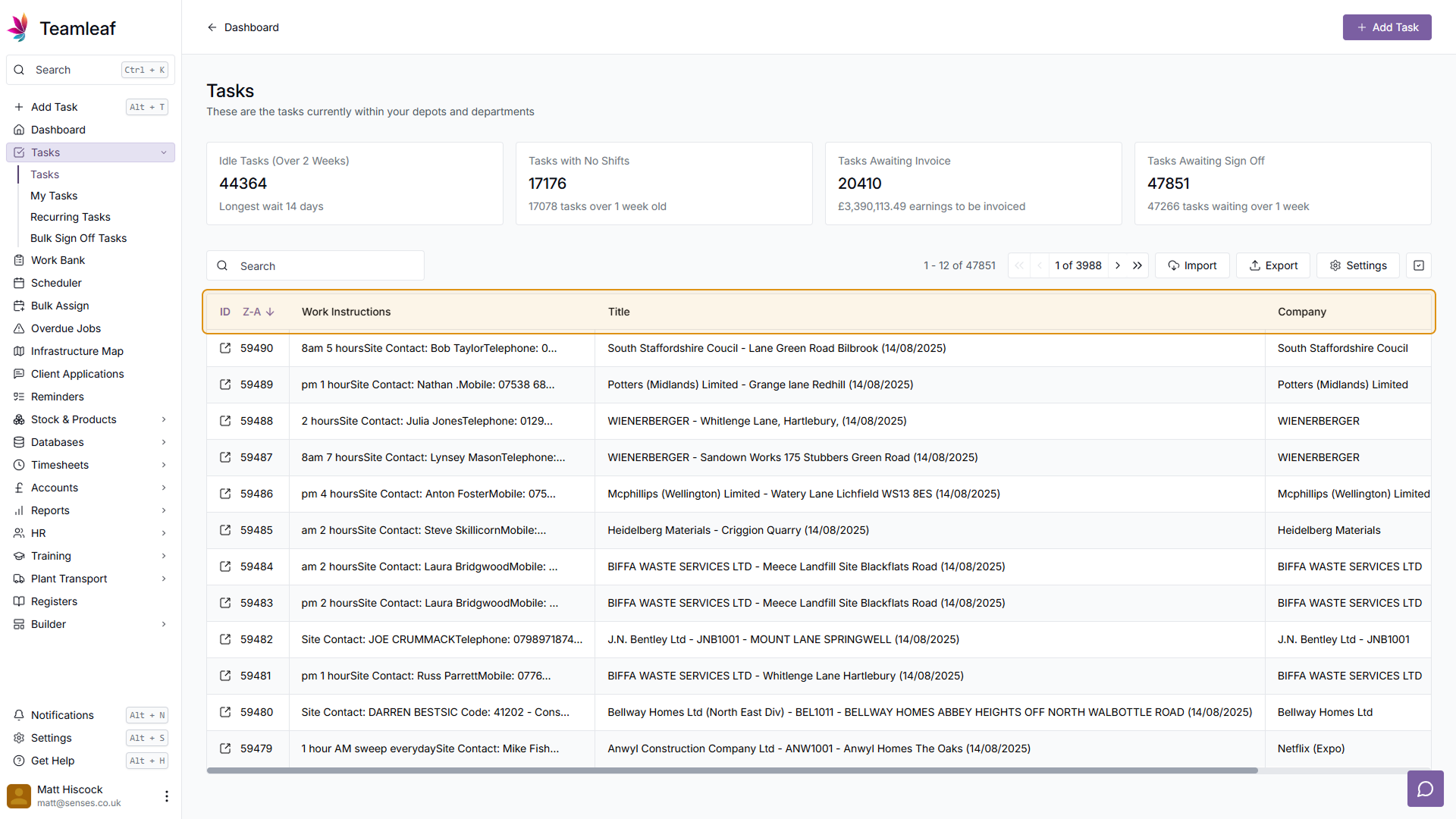The image size is (1456, 819).
Task: Open task 59490 via its external-link icon
Action: click(225, 348)
